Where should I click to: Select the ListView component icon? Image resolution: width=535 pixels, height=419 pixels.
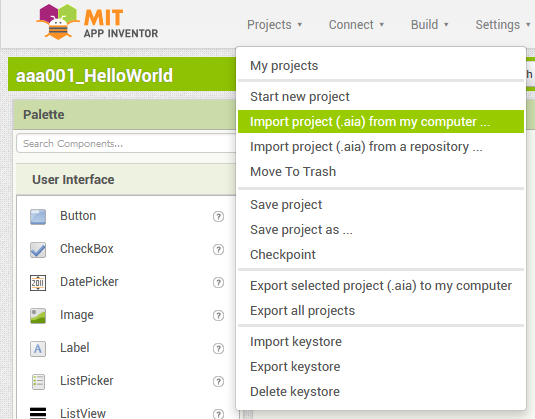pos(38,413)
